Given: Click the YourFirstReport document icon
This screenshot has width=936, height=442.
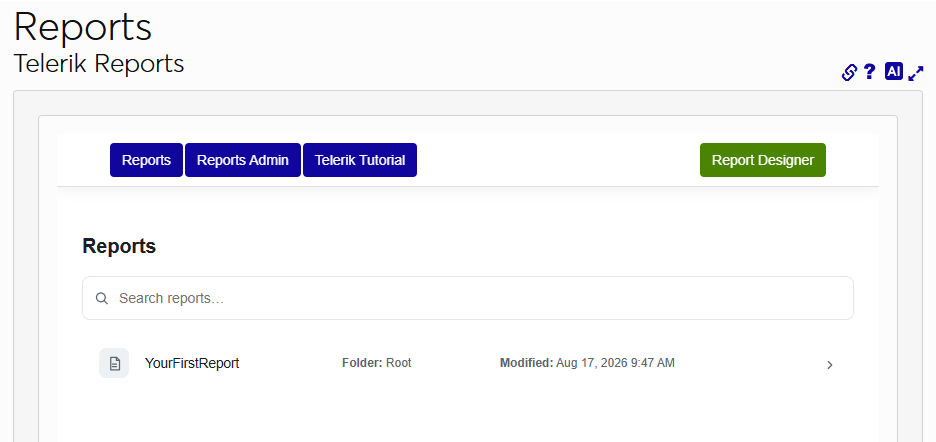Looking at the screenshot, I should point(114,363).
